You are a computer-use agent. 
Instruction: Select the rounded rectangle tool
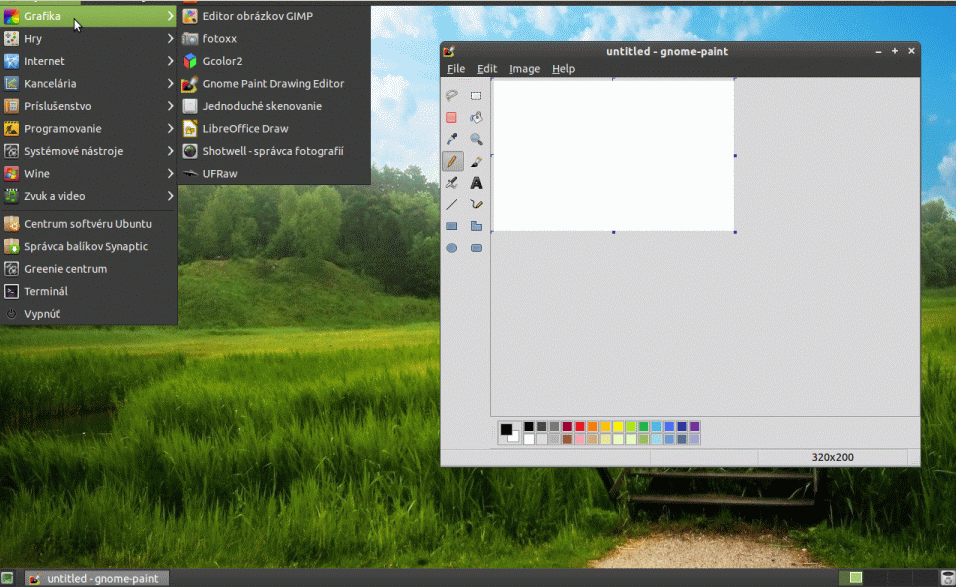coord(476,248)
